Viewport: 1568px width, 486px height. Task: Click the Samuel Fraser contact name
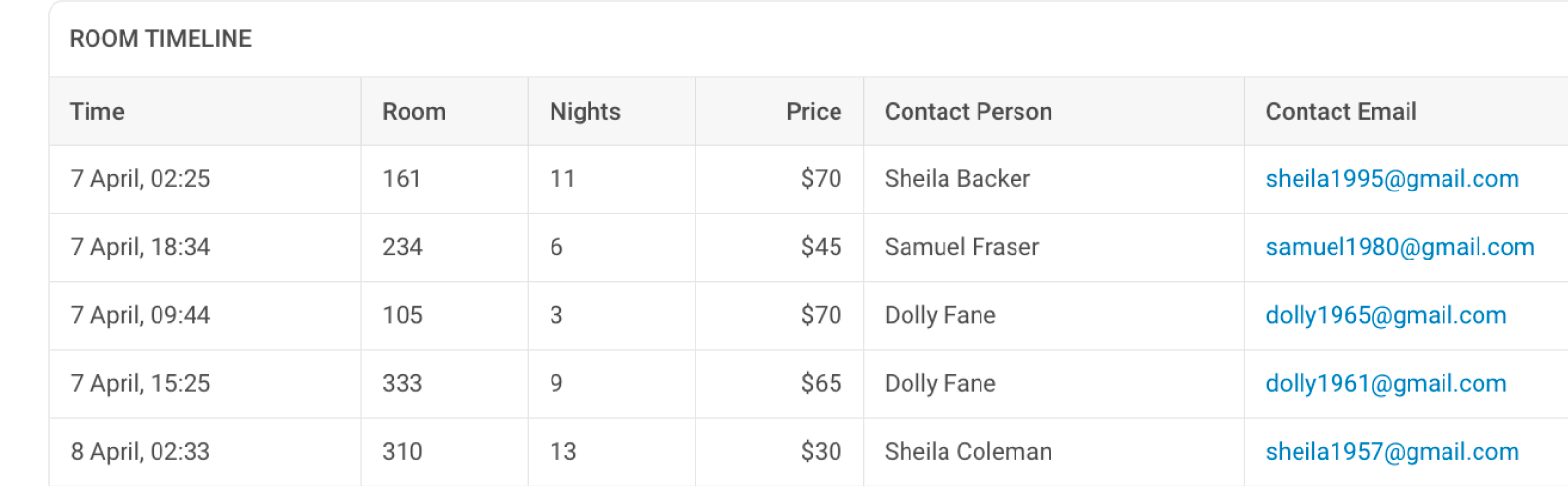[961, 247]
